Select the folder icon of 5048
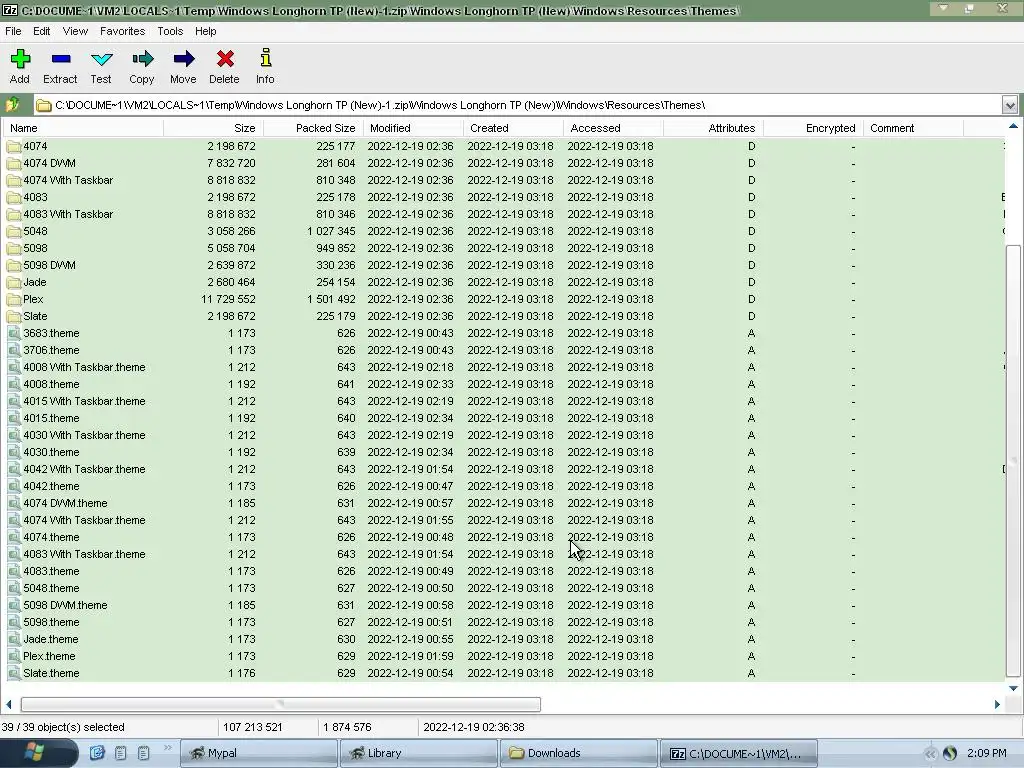This screenshot has height=768, width=1024. pyautogui.click(x=14, y=231)
